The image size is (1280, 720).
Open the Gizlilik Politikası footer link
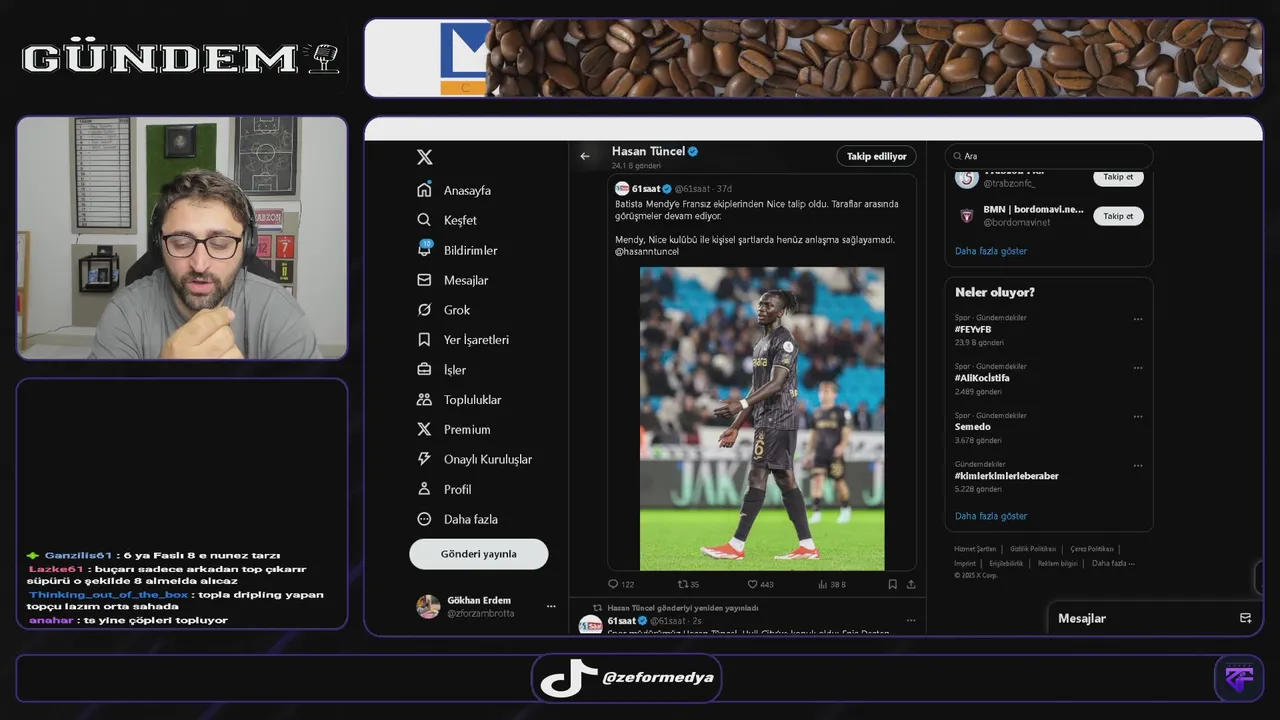tap(1033, 549)
